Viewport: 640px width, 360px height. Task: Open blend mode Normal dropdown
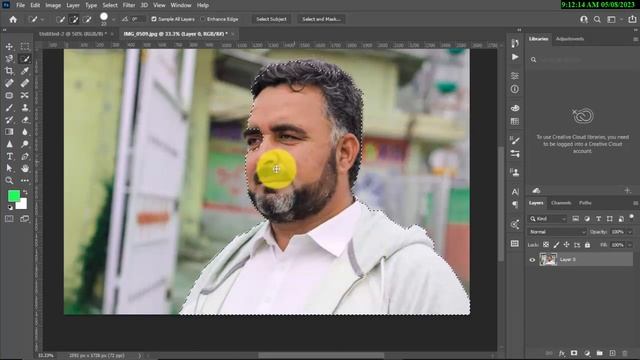coord(557,232)
